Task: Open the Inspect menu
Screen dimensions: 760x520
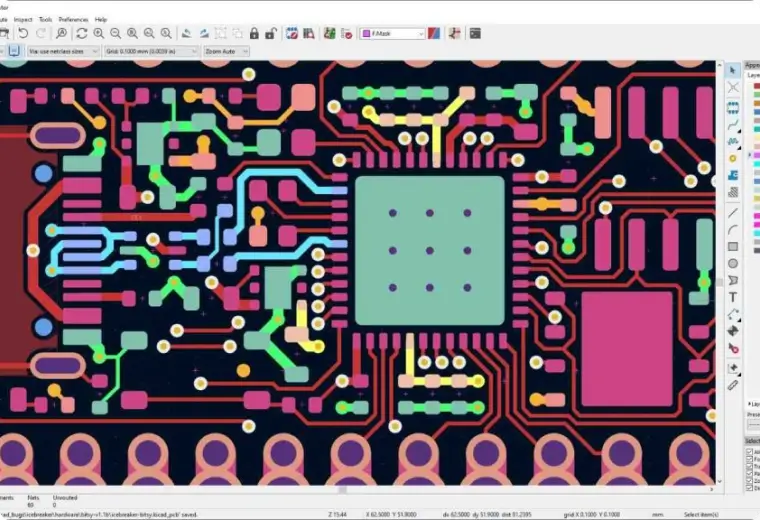Action: pos(23,19)
